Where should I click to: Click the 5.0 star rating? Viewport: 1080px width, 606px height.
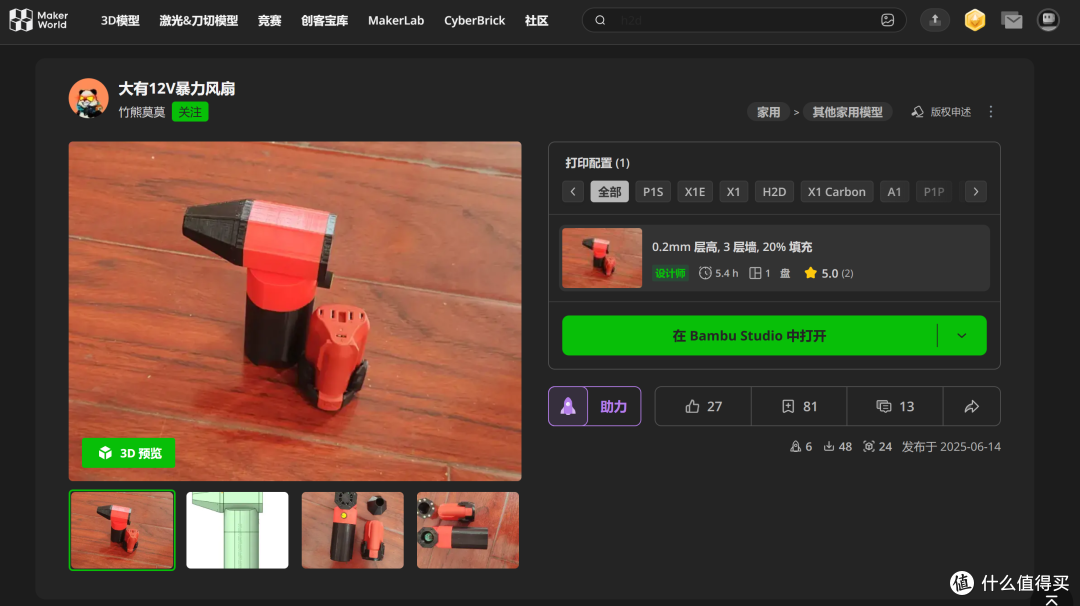(x=829, y=273)
